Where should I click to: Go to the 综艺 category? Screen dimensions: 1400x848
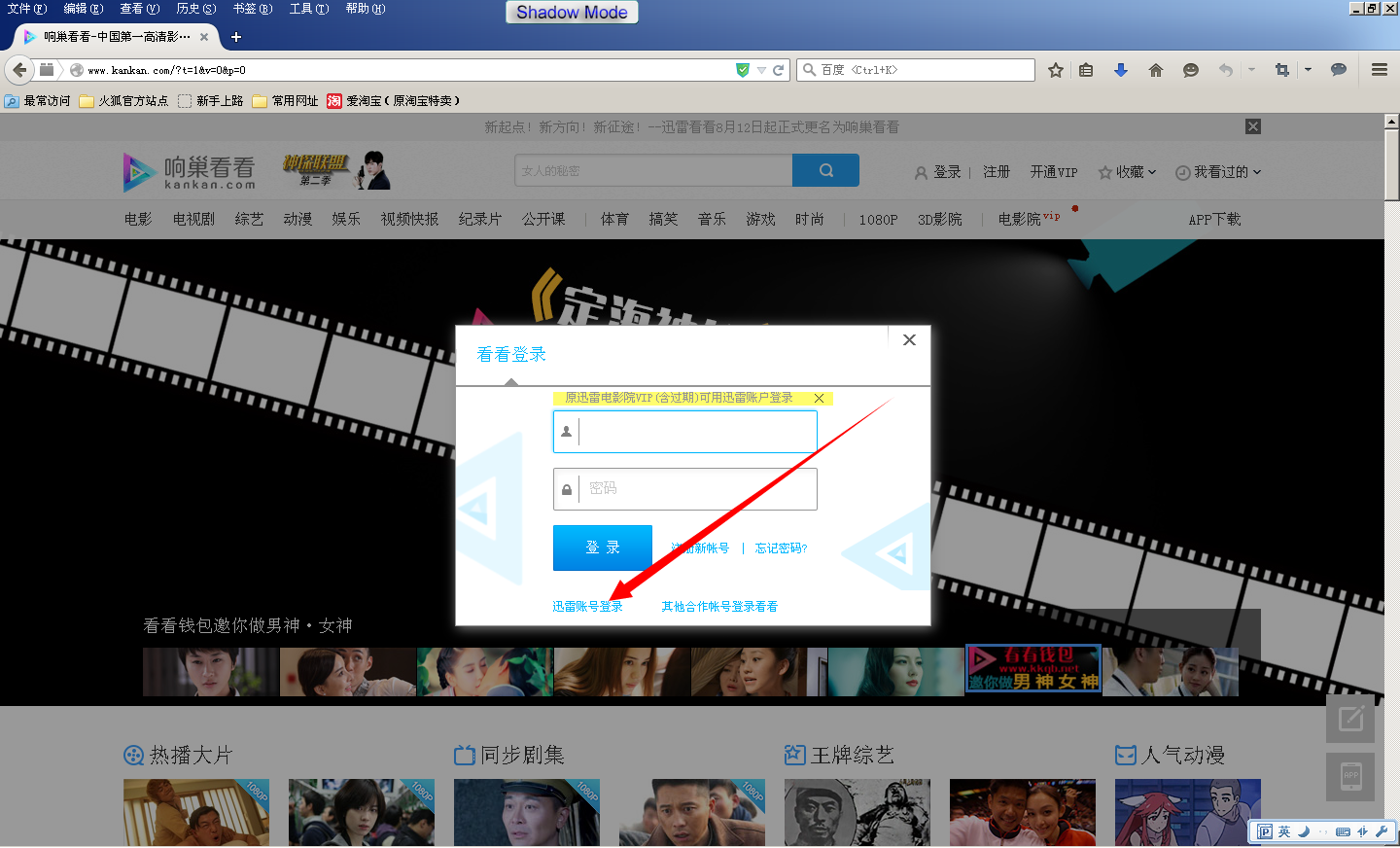(249, 220)
